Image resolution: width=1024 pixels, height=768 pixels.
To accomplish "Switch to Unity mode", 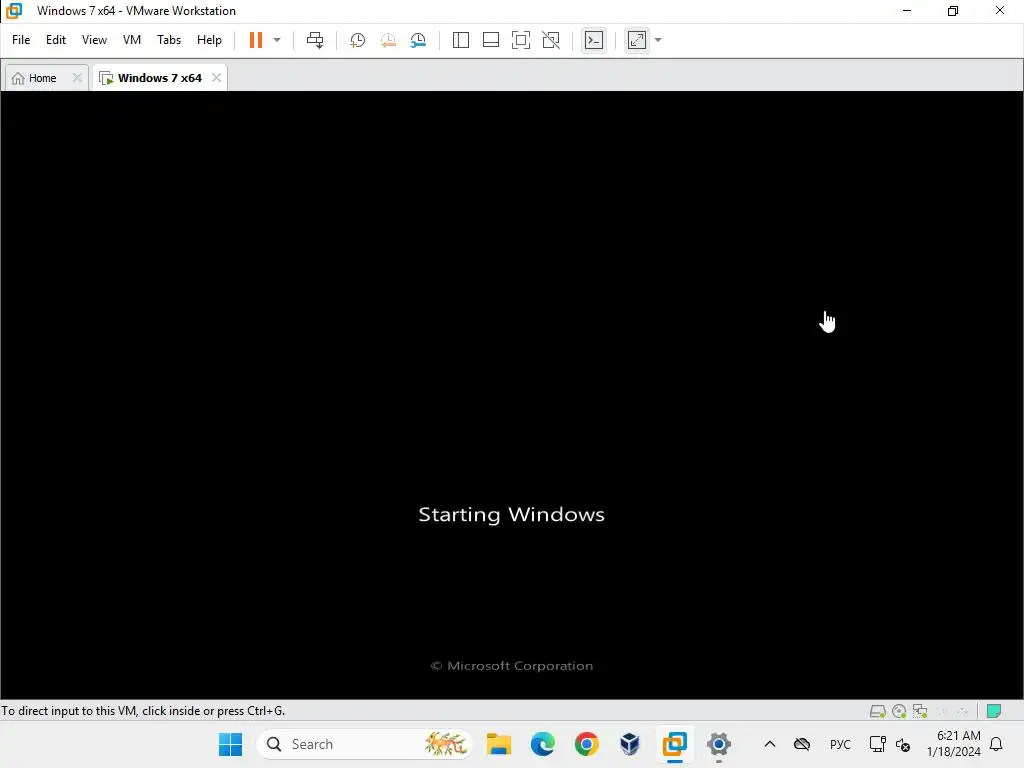I will click(551, 40).
